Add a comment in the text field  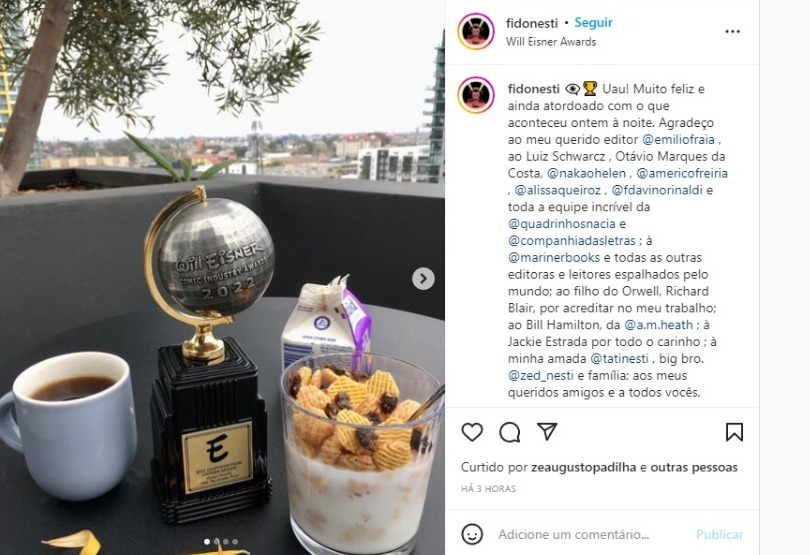pyautogui.click(x=573, y=534)
